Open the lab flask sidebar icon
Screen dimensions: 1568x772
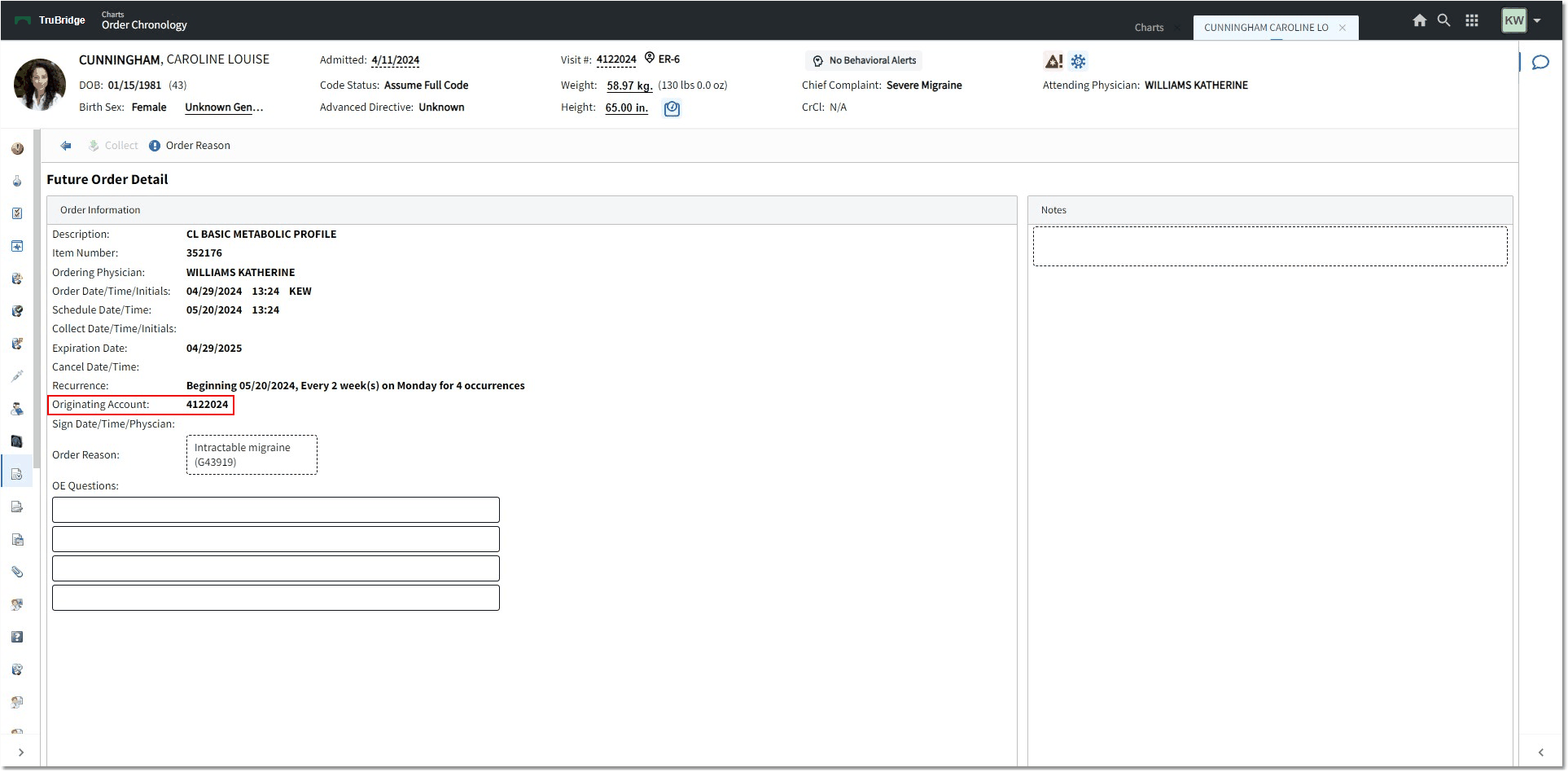[x=17, y=181]
